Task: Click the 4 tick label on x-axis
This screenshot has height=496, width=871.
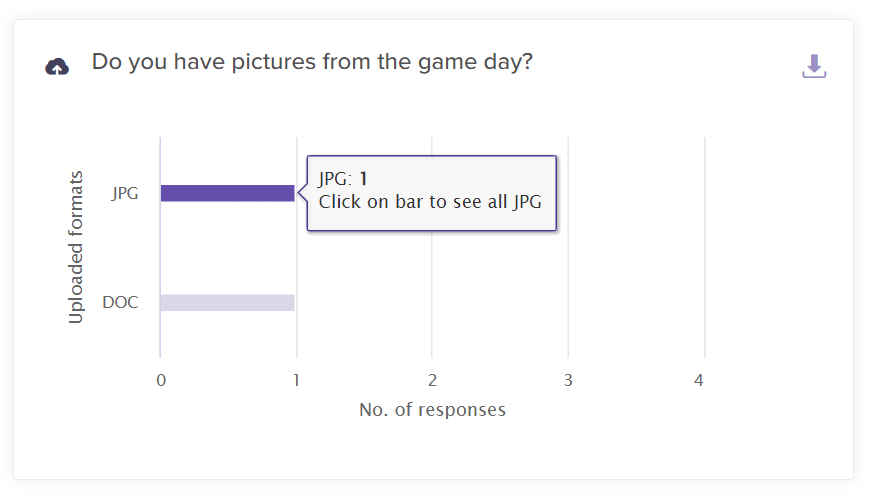Action: click(699, 380)
